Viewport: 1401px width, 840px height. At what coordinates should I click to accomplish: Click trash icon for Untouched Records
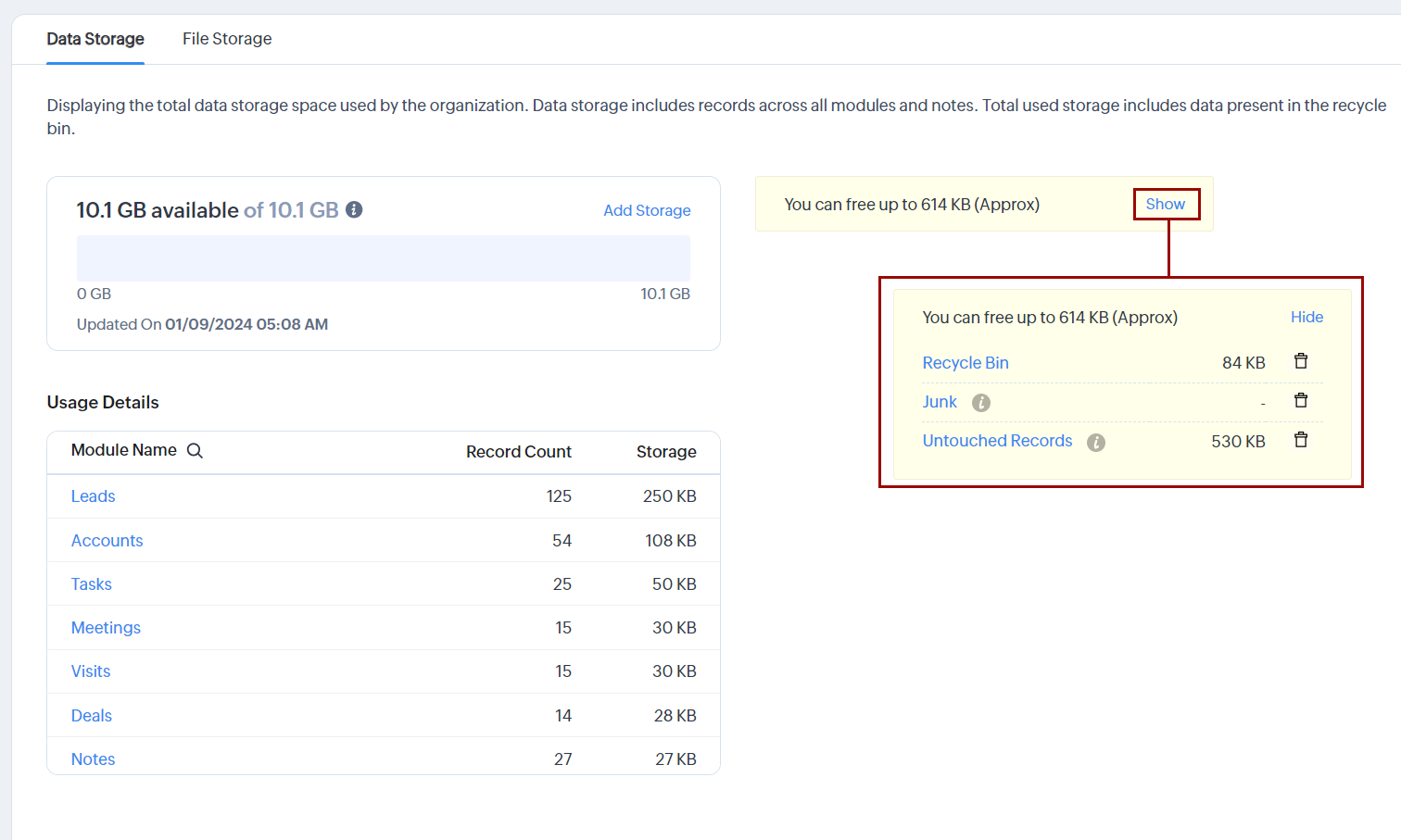pyautogui.click(x=1301, y=440)
